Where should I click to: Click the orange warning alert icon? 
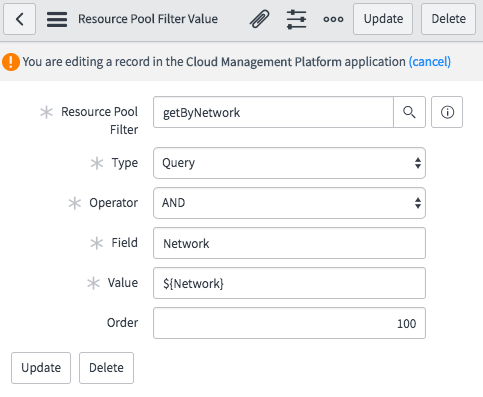pos(11,62)
